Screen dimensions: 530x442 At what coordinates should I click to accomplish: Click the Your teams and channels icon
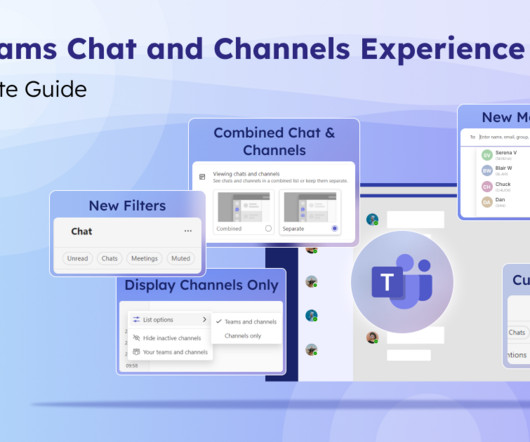click(136, 352)
